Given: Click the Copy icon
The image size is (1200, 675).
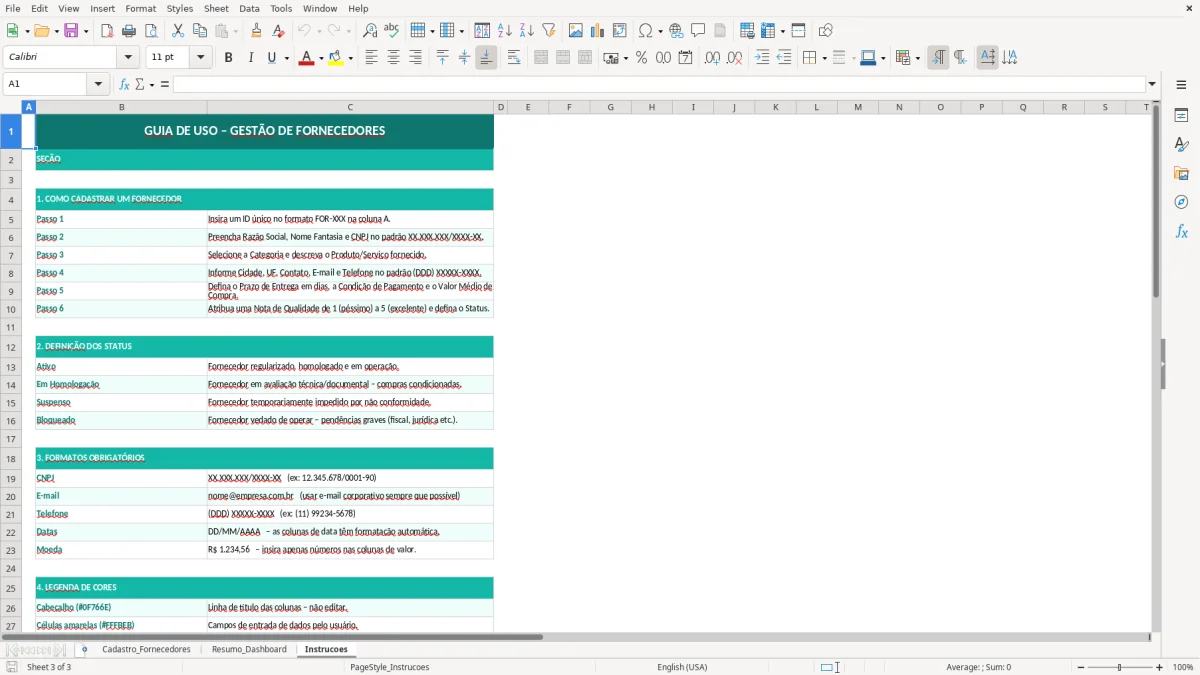Looking at the screenshot, I should coord(200,31).
